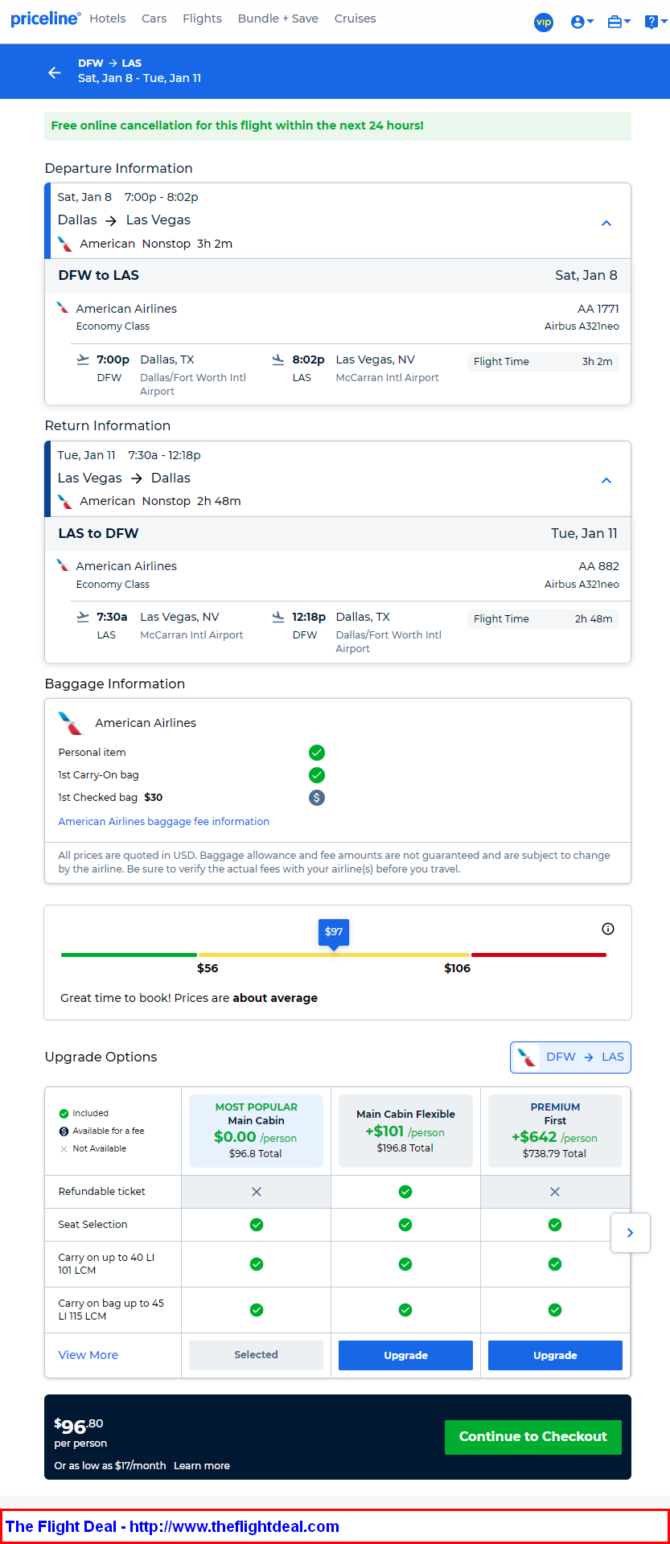Upgrade to Main Cabin Flexible
Screen dimensions: 670x1544
click(405, 1355)
